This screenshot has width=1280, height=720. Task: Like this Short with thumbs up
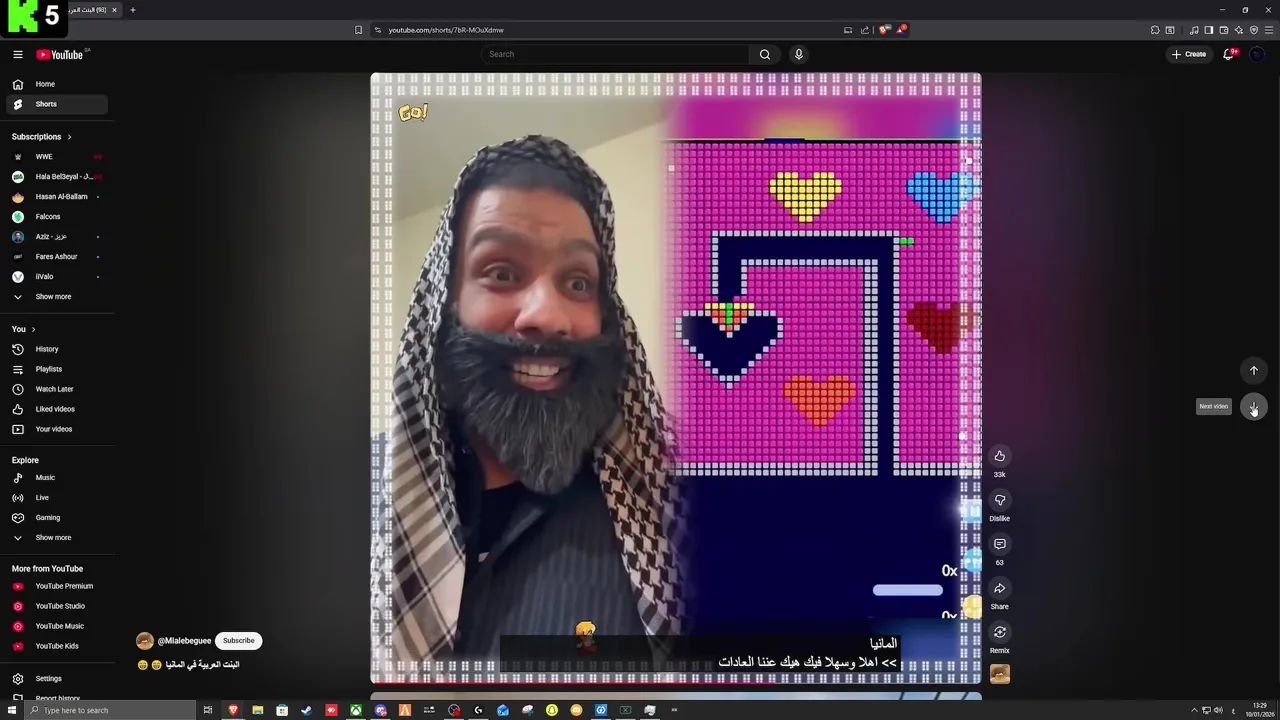(x=999, y=456)
